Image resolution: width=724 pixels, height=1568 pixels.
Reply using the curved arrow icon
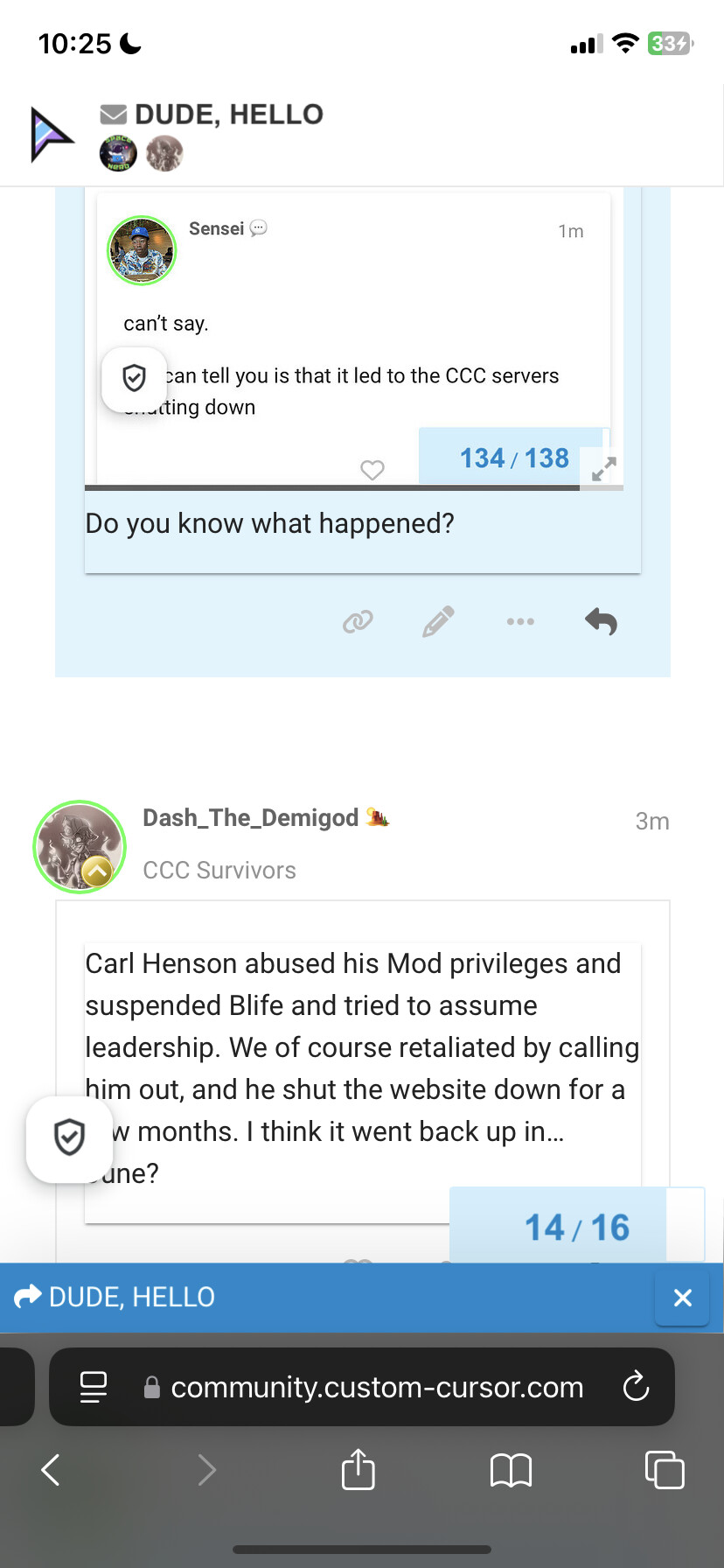pyautogui.click(x=601, y=621)
